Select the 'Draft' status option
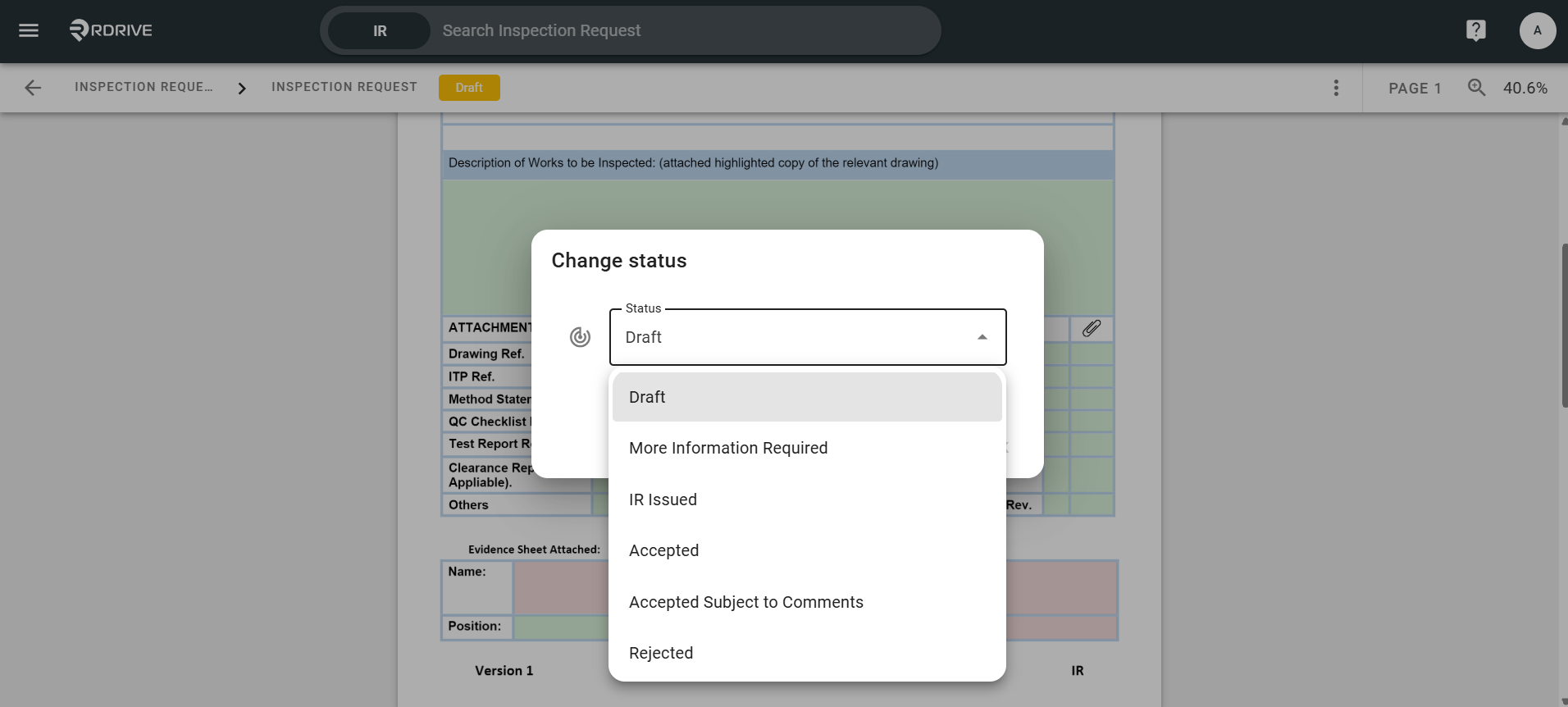 pyautogui.click(x=807, y=397)
